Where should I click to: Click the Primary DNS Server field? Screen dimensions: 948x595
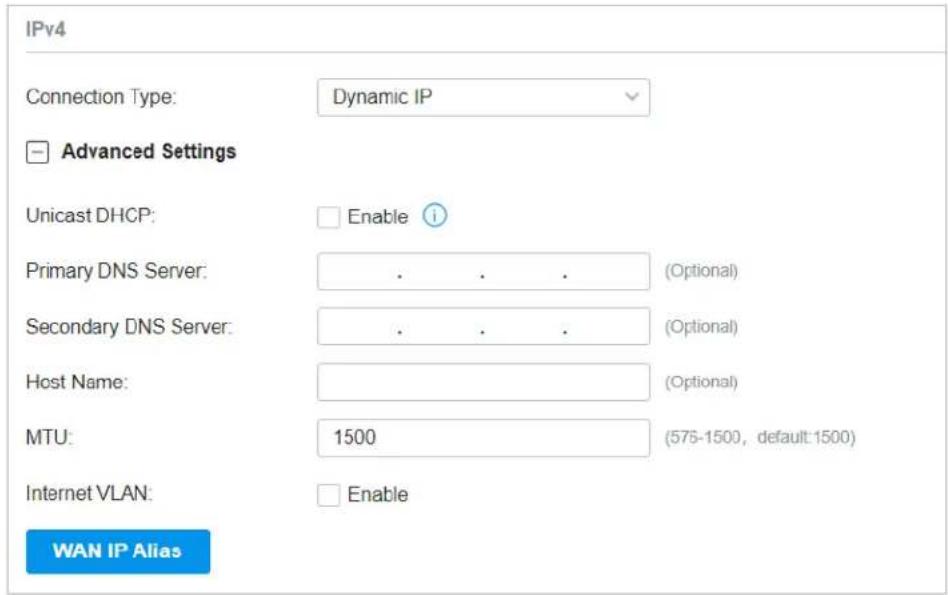(483, 271)
